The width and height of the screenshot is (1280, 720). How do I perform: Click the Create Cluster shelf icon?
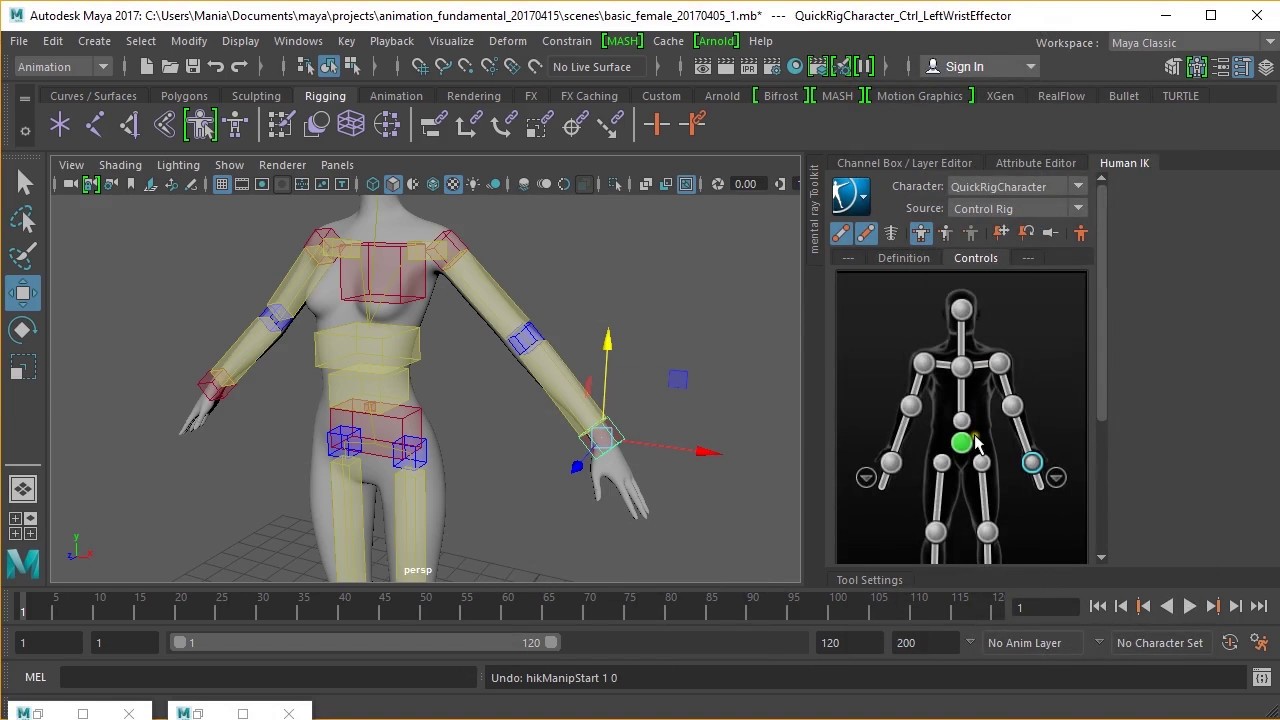point(387,125)
